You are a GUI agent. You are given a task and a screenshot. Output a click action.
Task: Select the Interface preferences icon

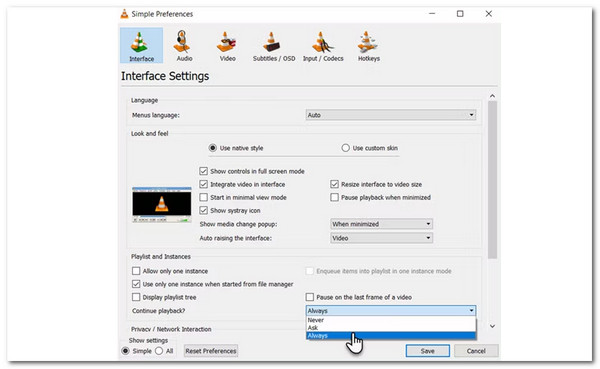[x=141, y=46]
